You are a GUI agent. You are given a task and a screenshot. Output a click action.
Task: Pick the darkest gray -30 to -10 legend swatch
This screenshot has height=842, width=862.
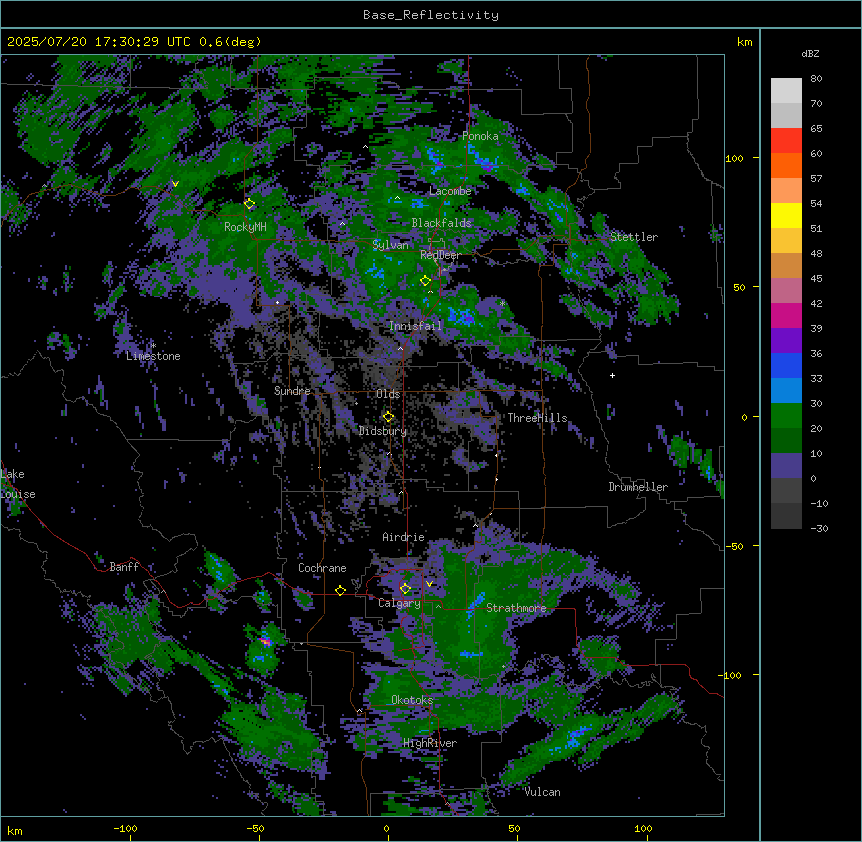786,516
